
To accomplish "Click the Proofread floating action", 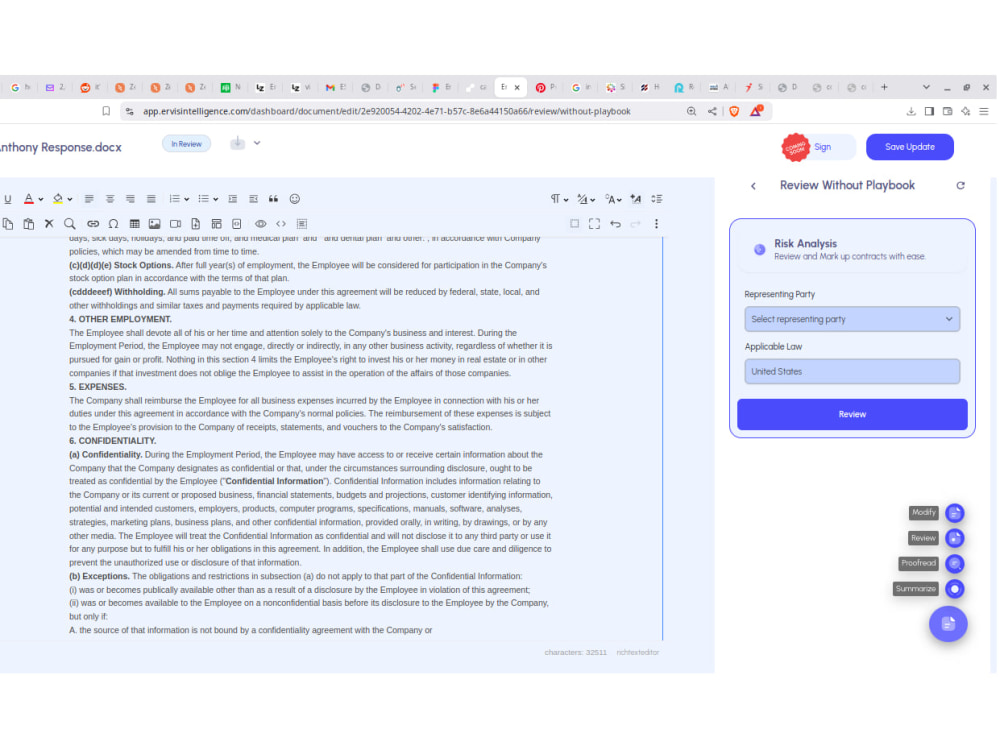I will pos(955,564).
